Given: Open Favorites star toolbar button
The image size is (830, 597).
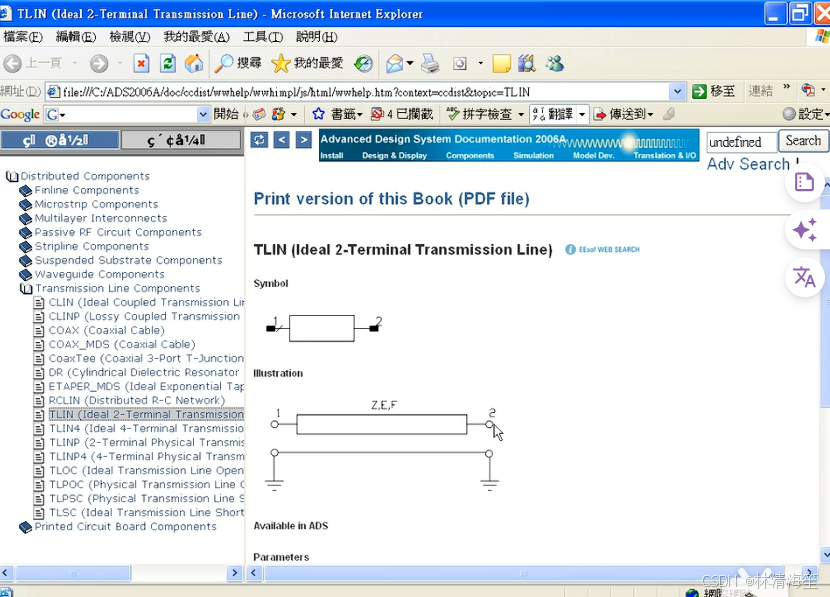Looking at the screenshot, I should [x=307, y=64].
